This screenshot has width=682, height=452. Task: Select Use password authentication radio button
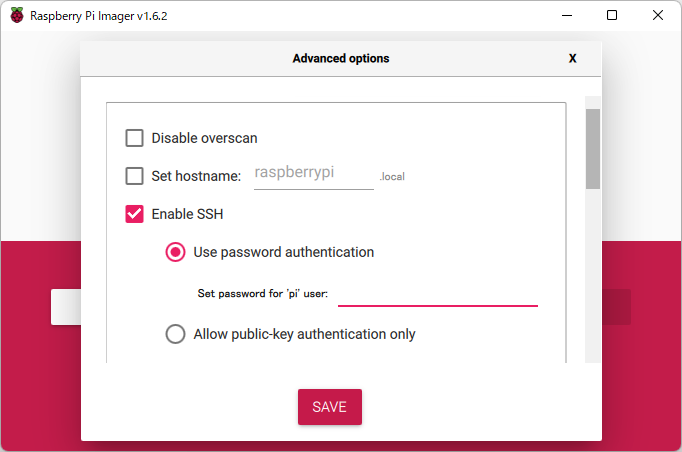click(x=175, y=252)
